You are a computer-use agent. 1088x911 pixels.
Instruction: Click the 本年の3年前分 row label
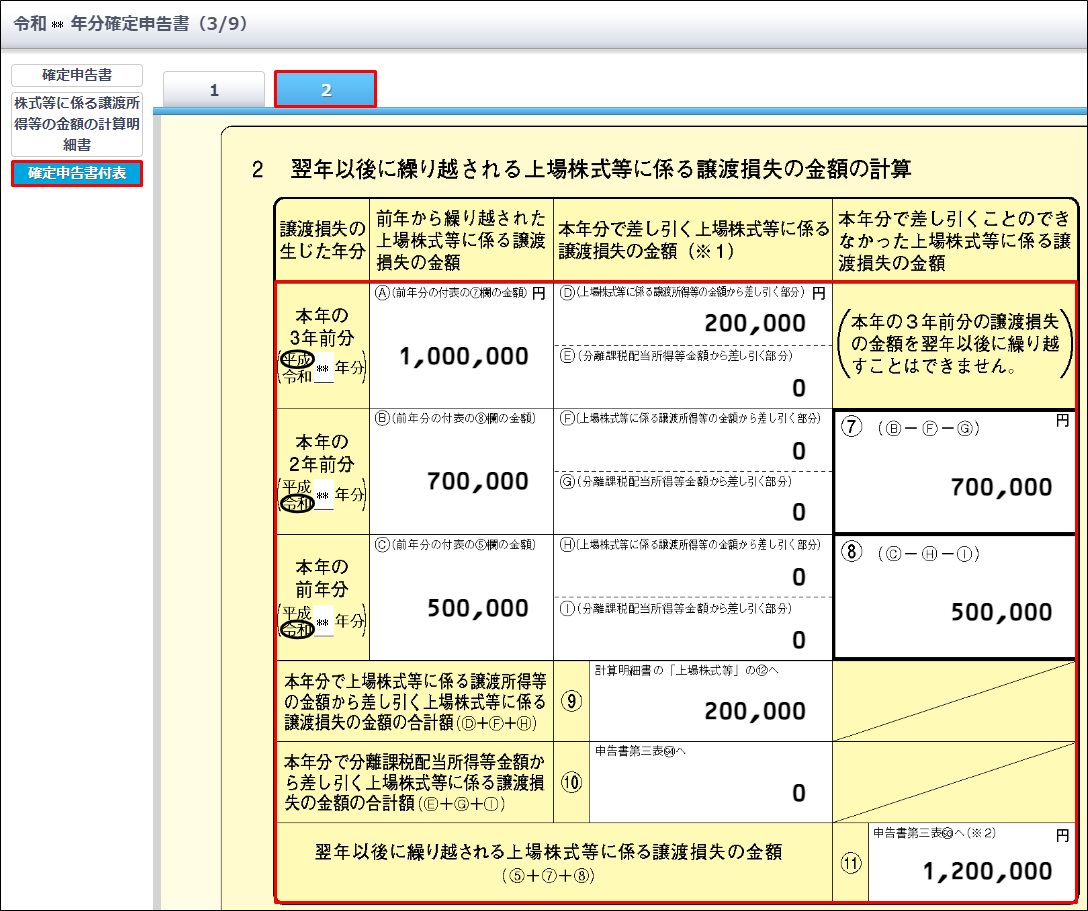tap(322, 327)
